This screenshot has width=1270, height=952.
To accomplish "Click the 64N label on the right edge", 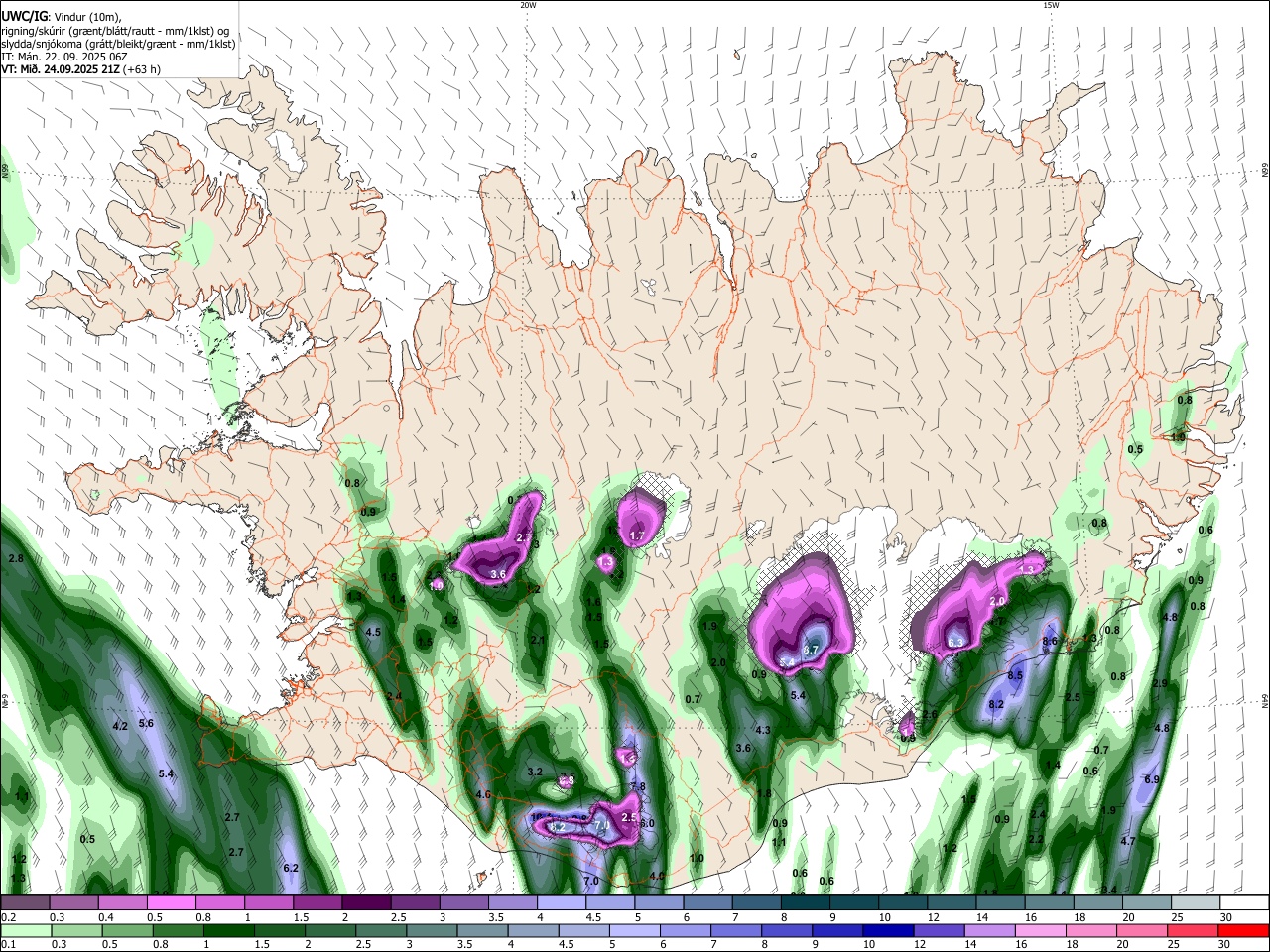I will [1265, 702].
